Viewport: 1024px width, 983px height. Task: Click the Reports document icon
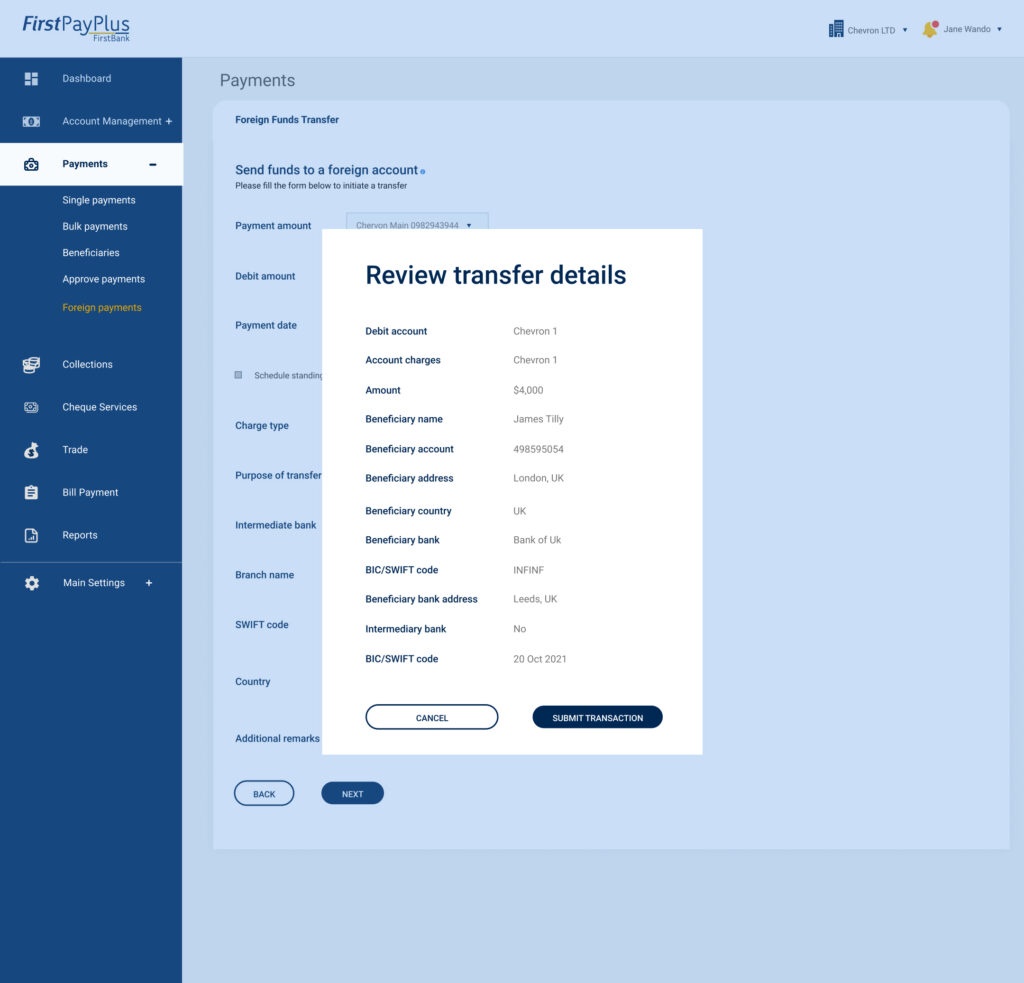pos(31,535)
